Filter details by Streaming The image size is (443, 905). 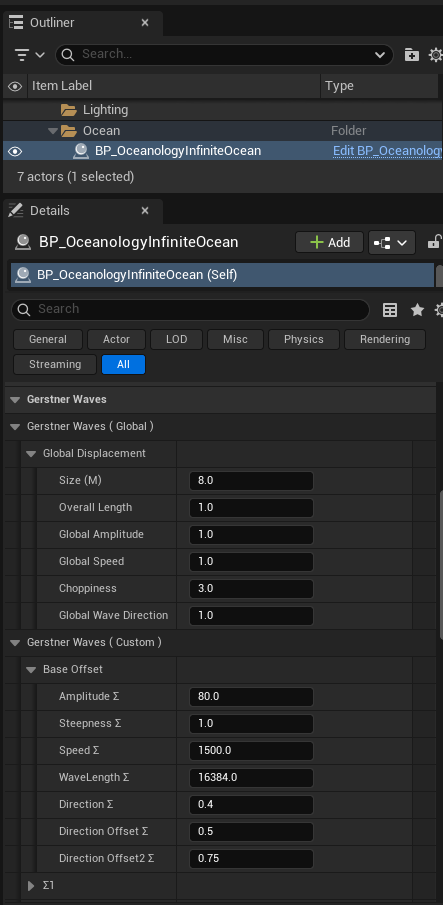[x=55, y=364]
